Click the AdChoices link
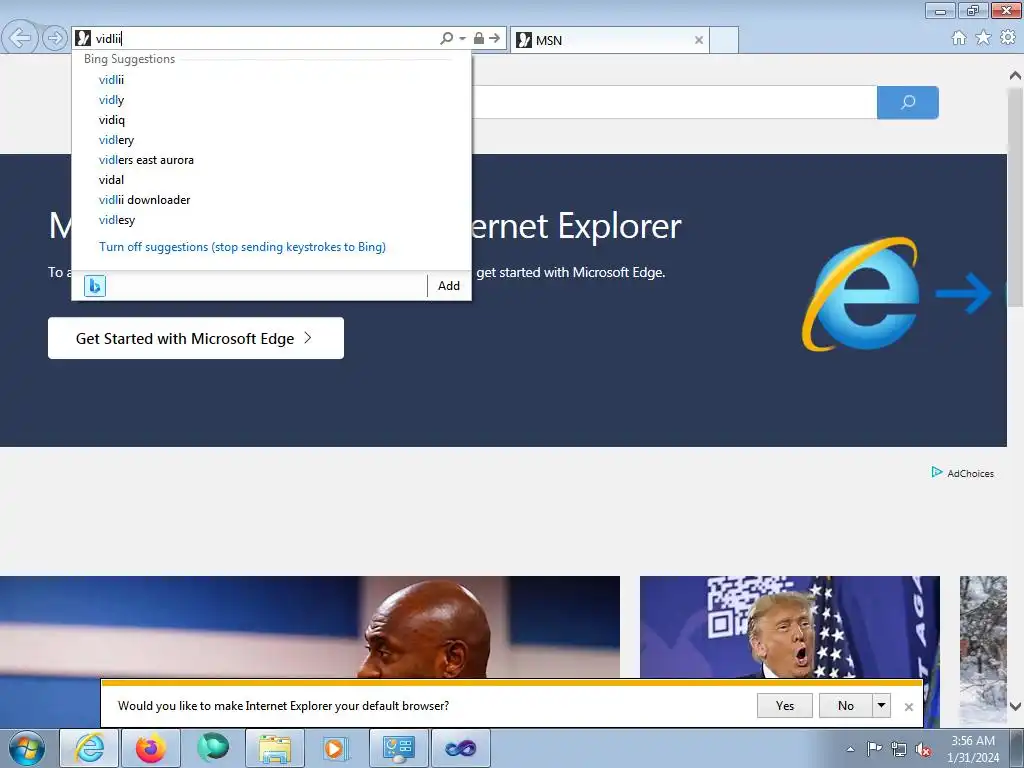The image size is (1024, 768). pyautogui.click(x=963, y=473)
